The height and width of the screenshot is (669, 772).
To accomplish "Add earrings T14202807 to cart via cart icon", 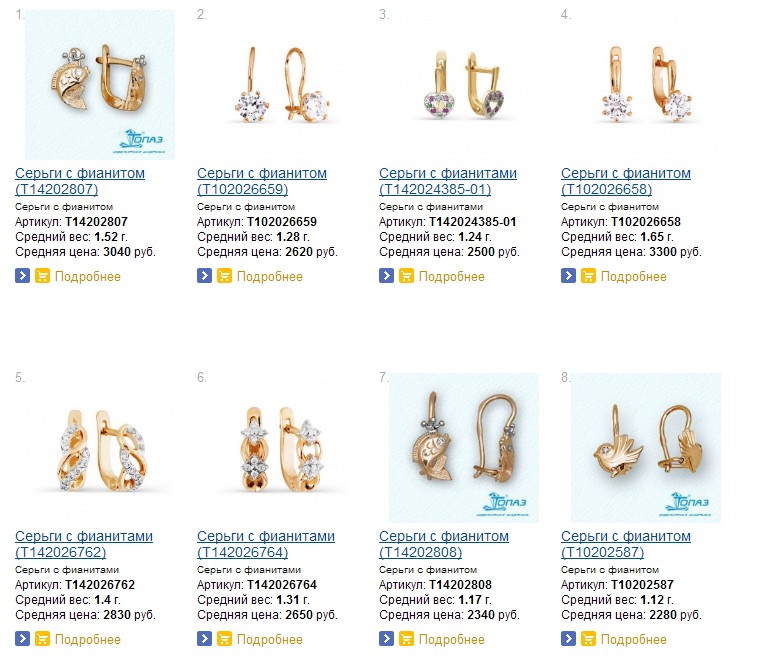I will pos(42,276).
